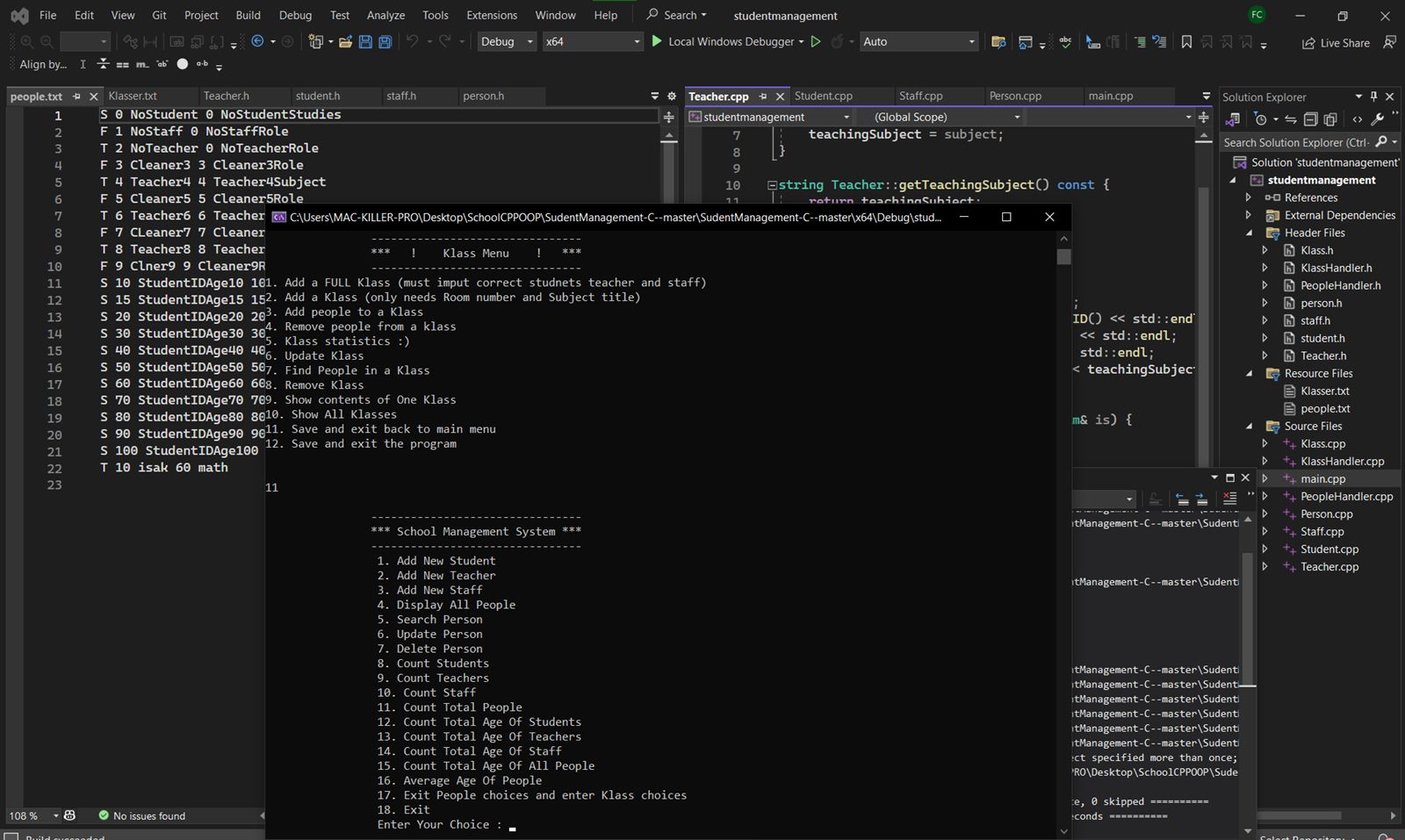Image resolution: width=1405 pixels, height=840 pixels.
Task: Collapse the getTeachingSubject function fold toggle
Action: pos(772,185)
